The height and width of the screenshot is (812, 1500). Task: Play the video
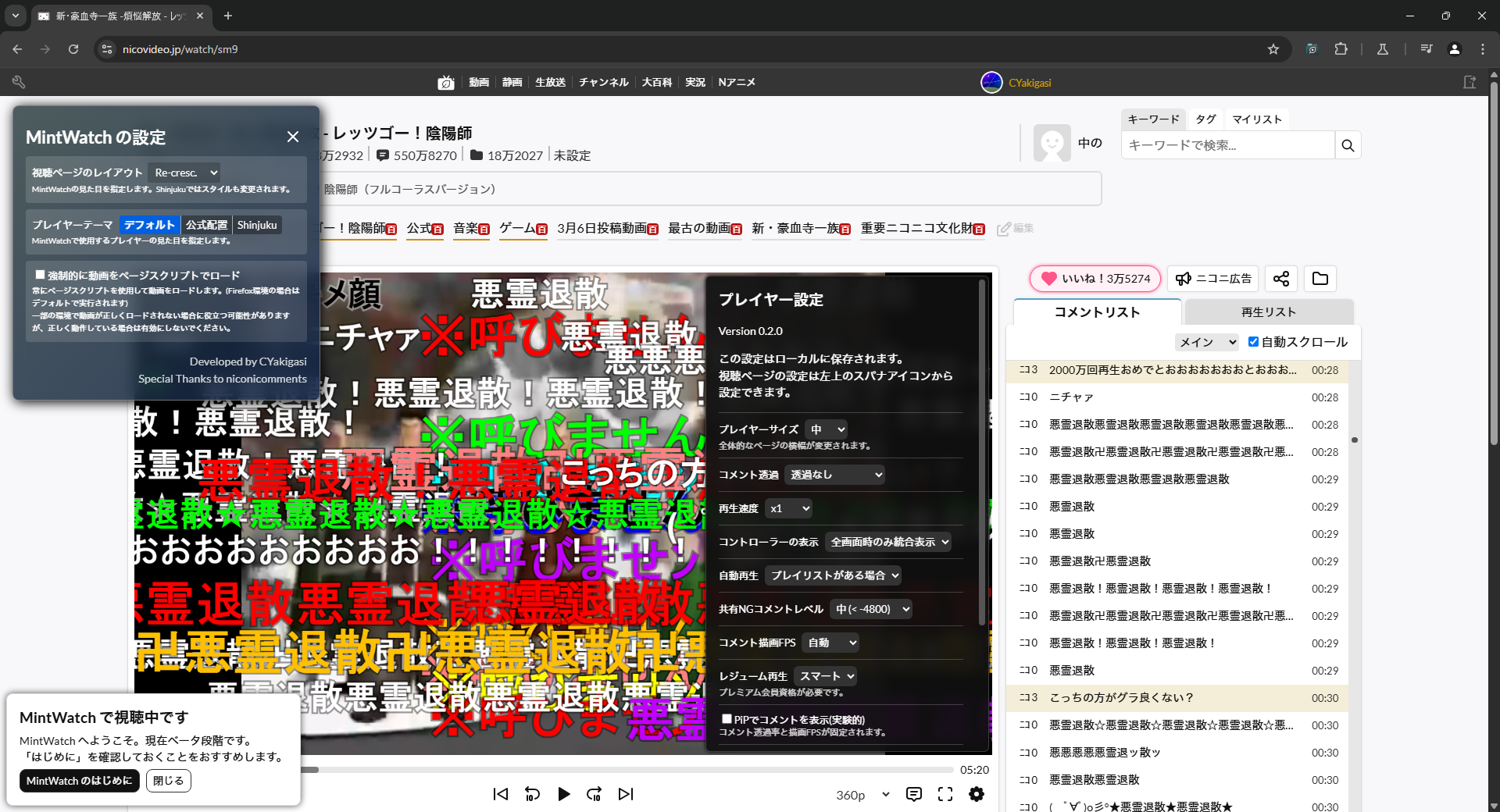[x=563, y=794]
